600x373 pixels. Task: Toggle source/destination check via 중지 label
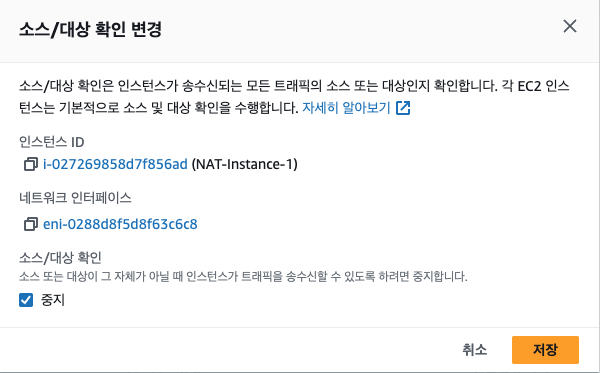53,300
